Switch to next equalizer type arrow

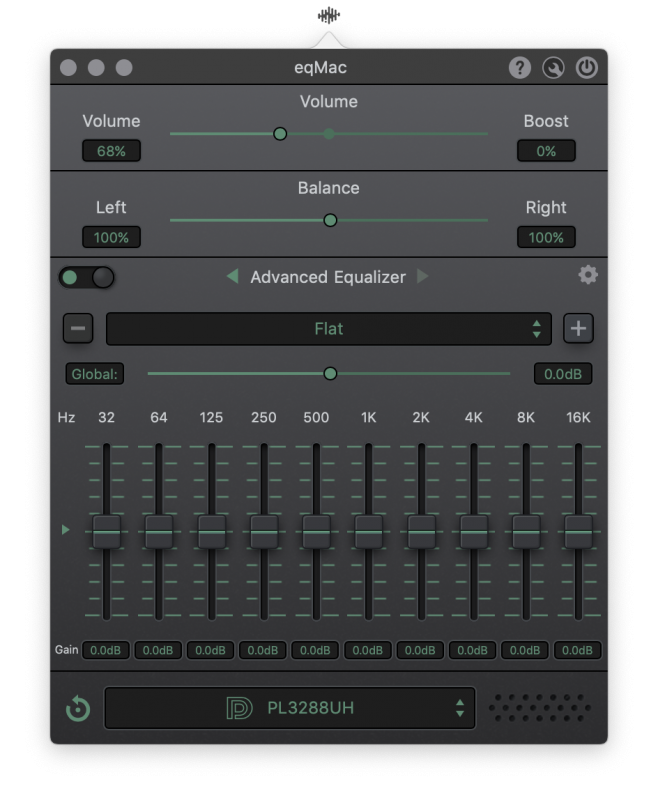[422, 276]
